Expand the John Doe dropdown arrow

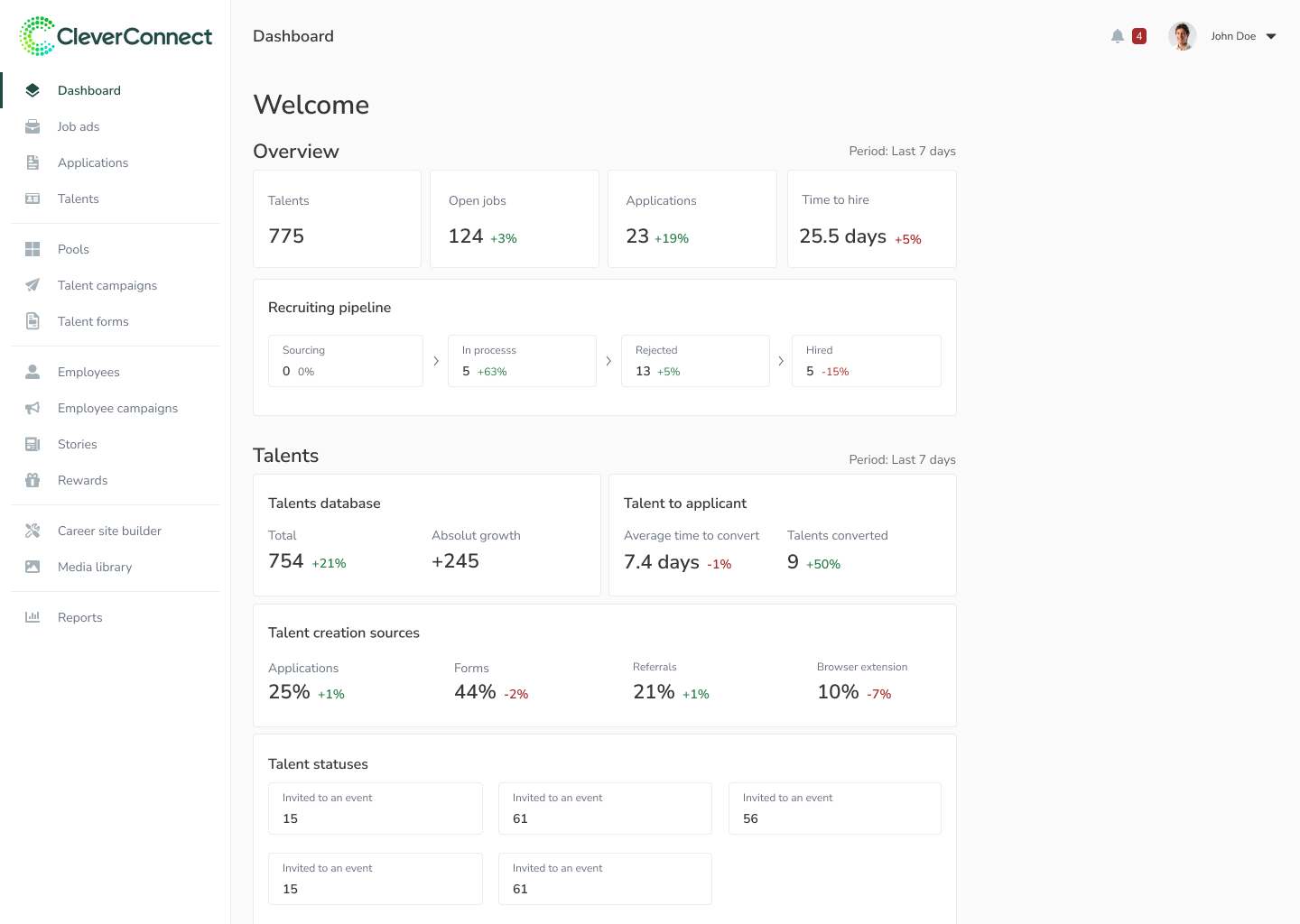[1271, 37]
